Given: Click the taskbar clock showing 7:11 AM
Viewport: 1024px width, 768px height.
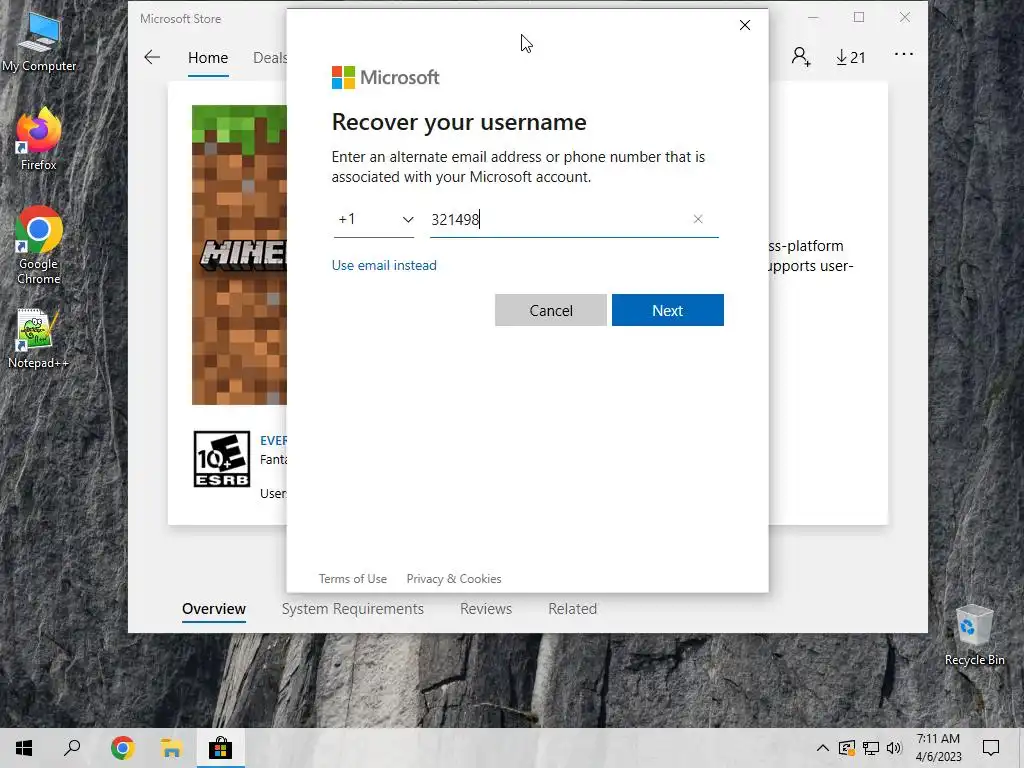Looking at the screenshot, I should tap(938, 748).
